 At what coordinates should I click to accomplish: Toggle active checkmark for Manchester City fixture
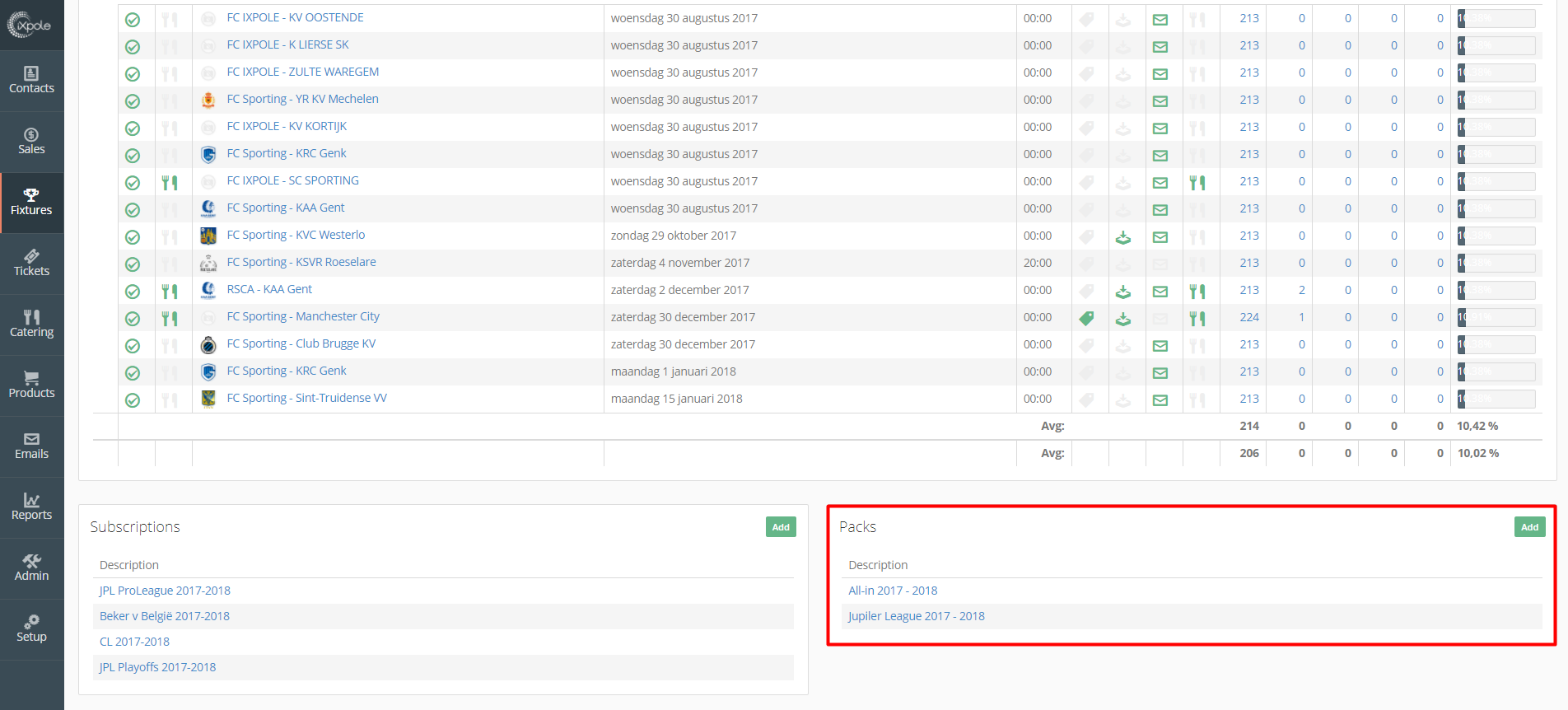pyautogui.click(x=133, y=319)
